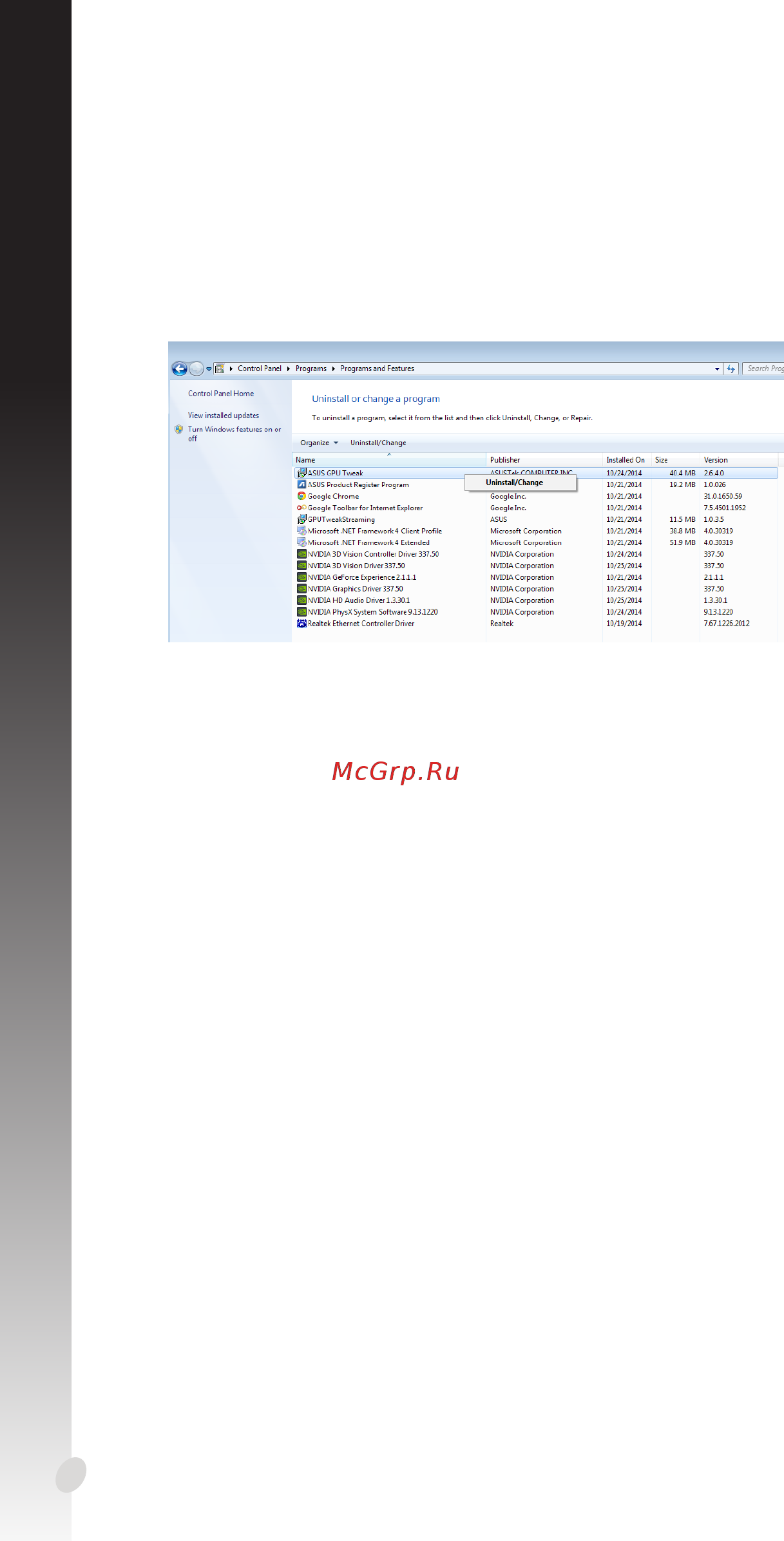The height and width of the screenshot is (1541, 784).
Task: Click the .NET Framework 4 Client Profile icon
Action: click(x=301, y=531)
